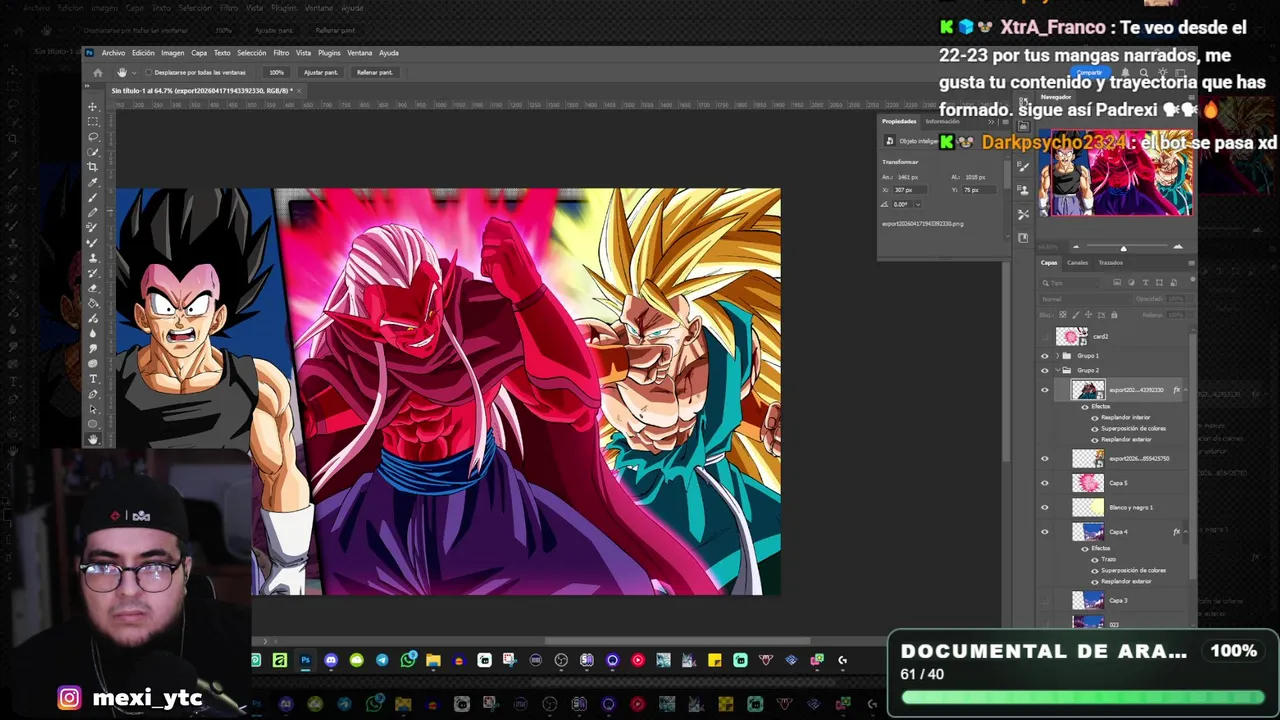Filter layers by adjustment layer icon
The width and height of the screenshot is (1280, 720).
pyautogui.click(x=1131, y=283)
